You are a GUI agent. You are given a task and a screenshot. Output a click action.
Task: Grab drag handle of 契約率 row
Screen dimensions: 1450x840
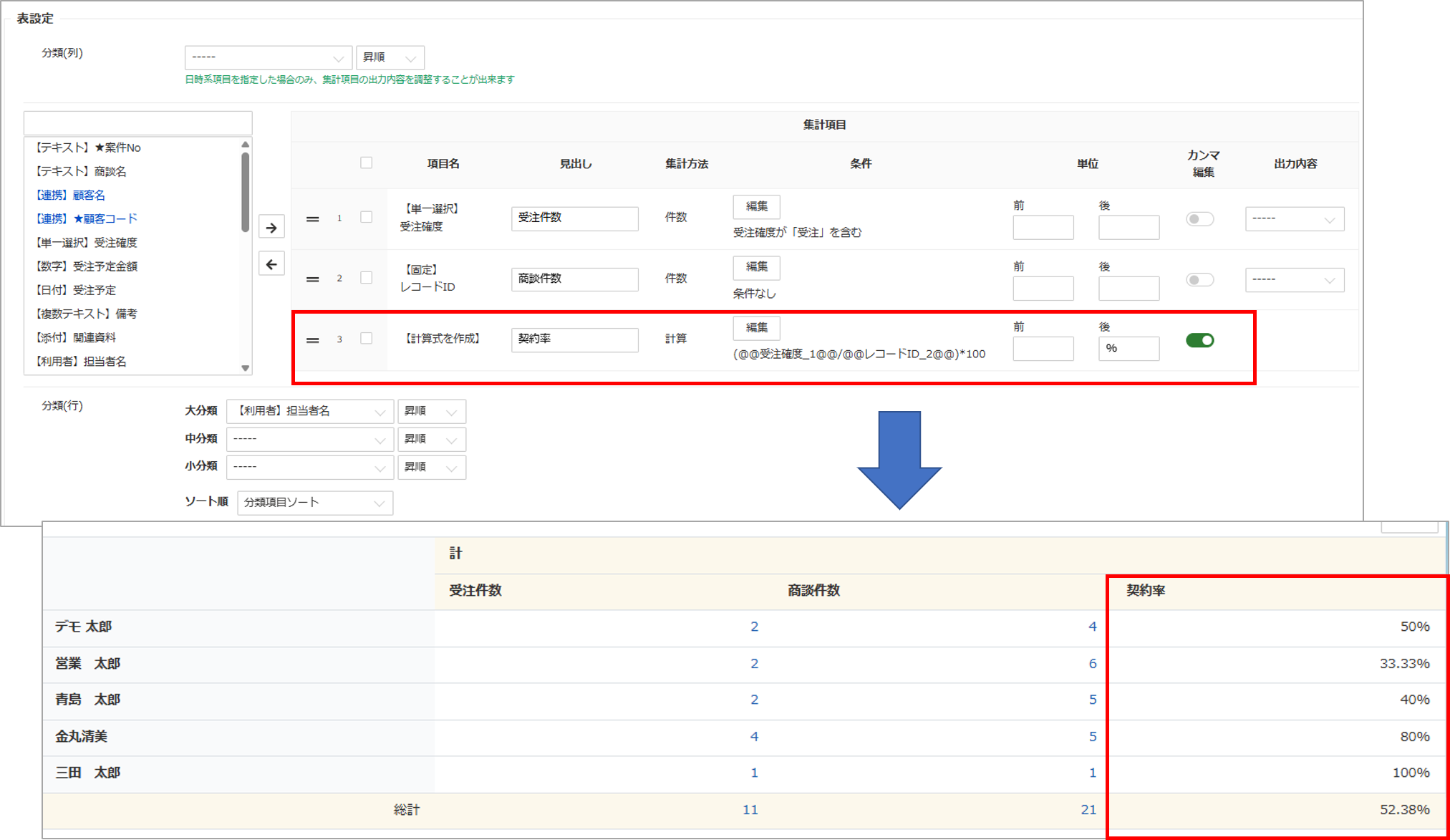313,339
